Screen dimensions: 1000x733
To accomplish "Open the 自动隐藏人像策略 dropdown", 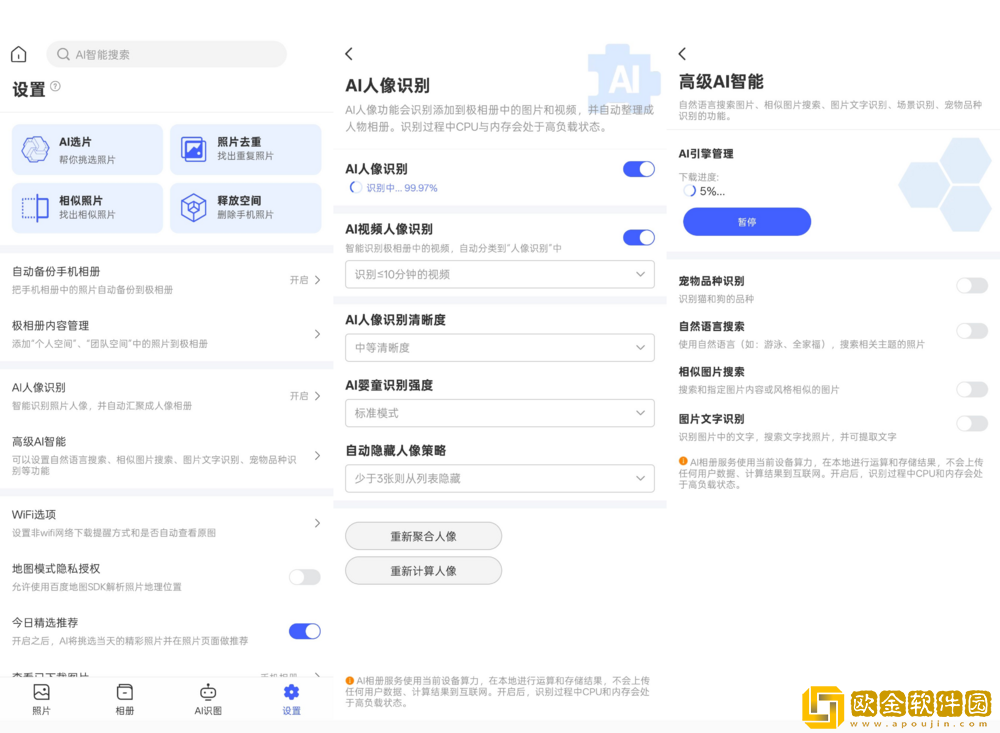I will pyautogui.click(x=499, y=478).
